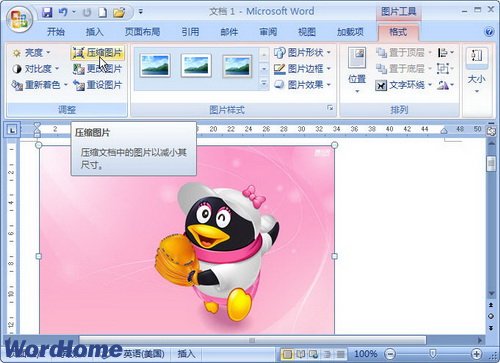Go to the 邮件 tab

[x=229, y=32]
